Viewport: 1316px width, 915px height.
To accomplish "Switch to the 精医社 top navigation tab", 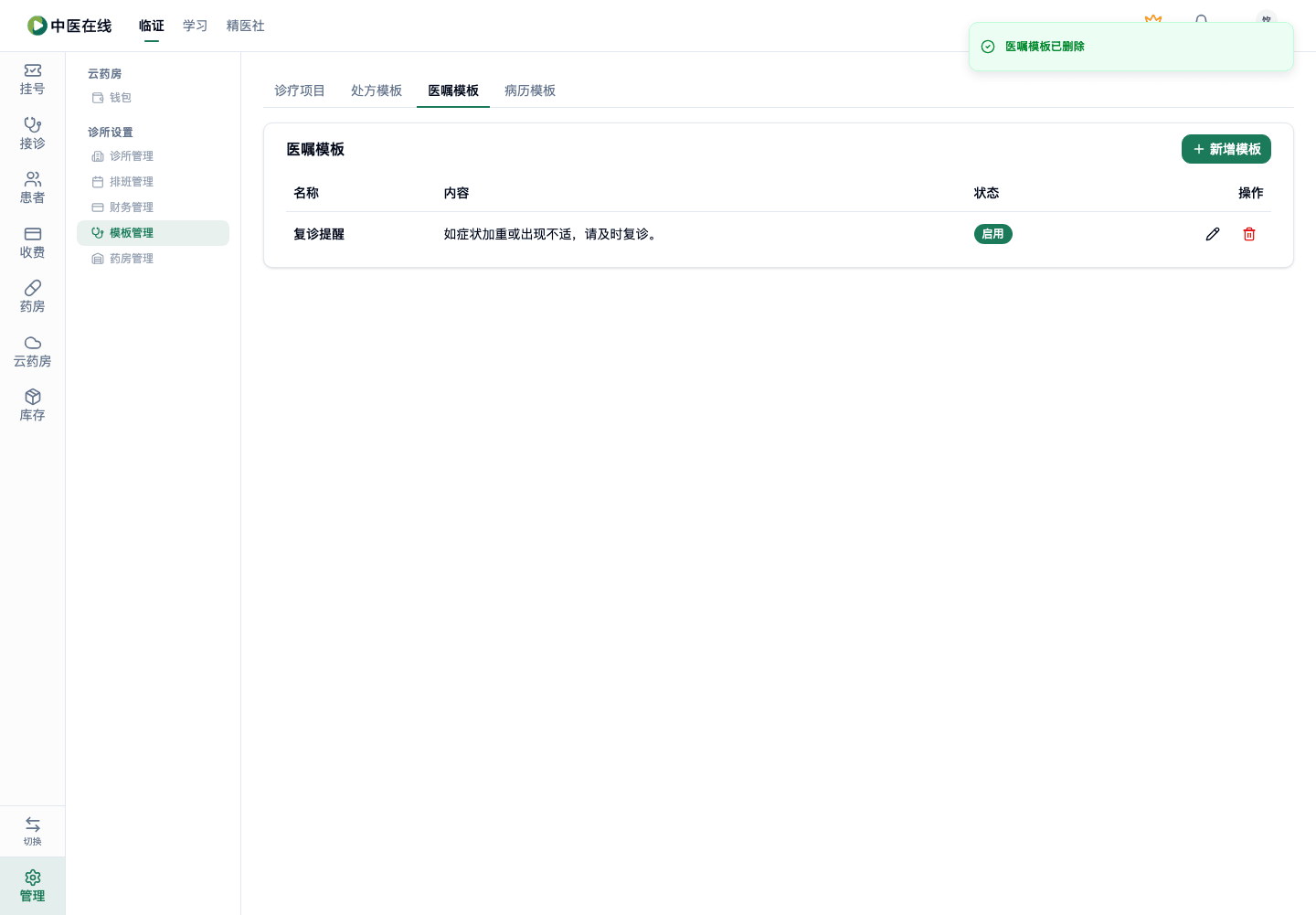I will pyautogui.click(x=246, y=26).
